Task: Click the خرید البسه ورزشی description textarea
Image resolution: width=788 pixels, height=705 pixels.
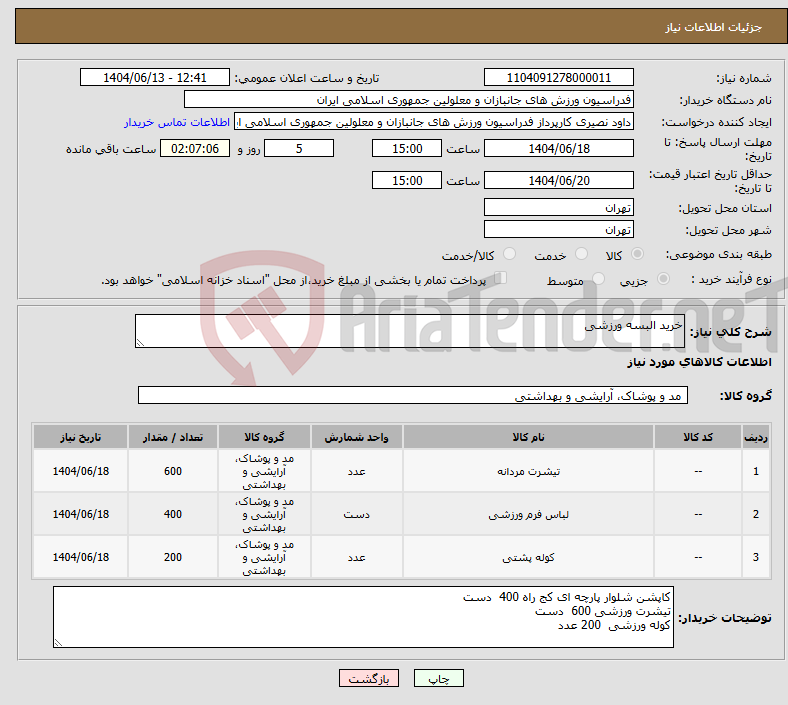Action: [x=410, y=331]
